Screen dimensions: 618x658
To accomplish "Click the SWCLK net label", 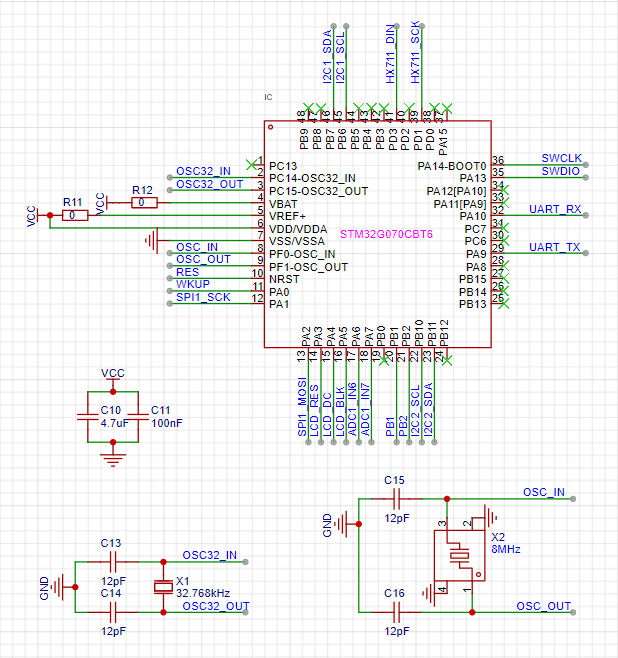I will pyautogui.click(x=561, y=158).
